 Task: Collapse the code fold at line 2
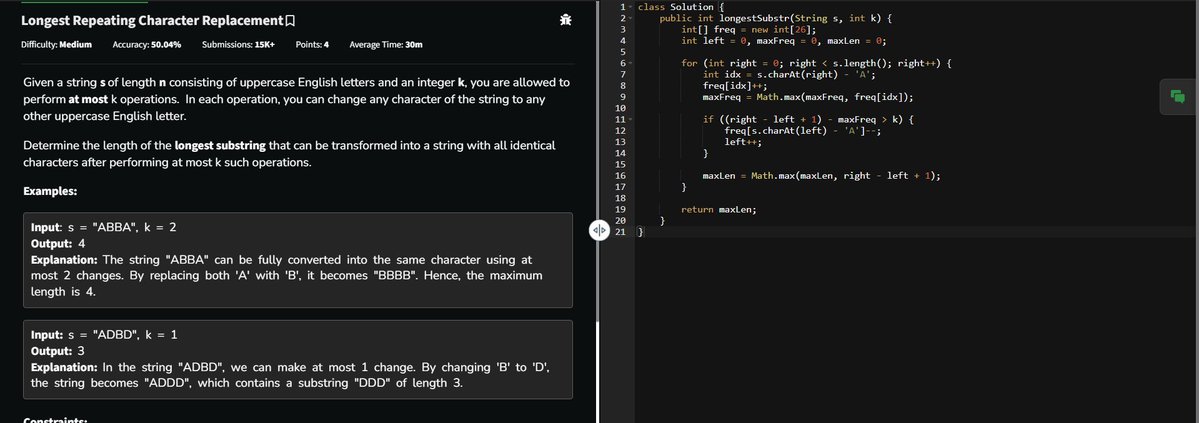pyautogui.click(x=631, y=18)
